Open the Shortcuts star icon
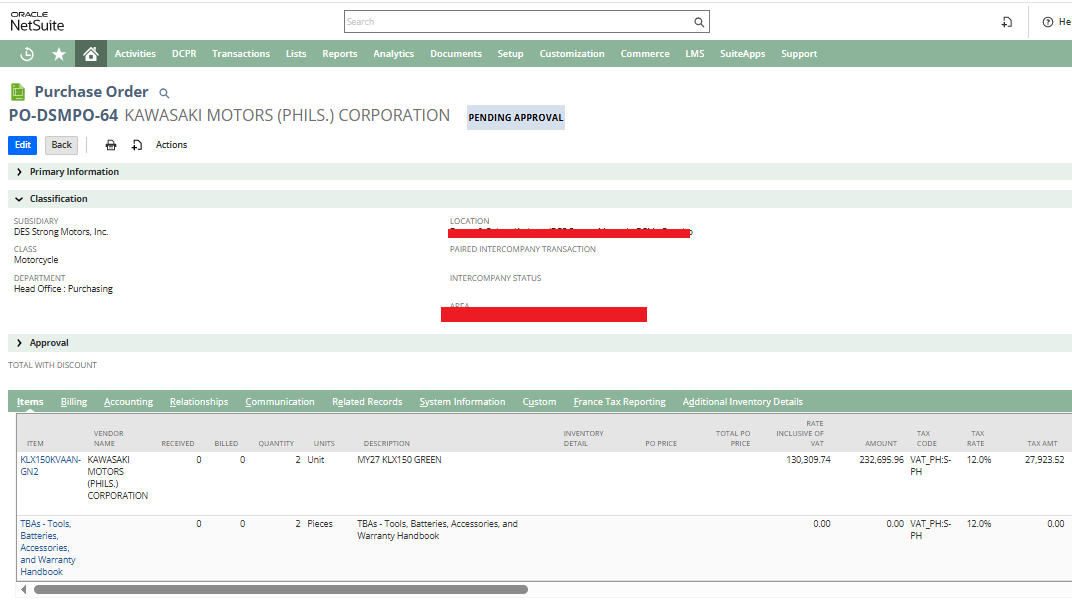 coord(59,54)
